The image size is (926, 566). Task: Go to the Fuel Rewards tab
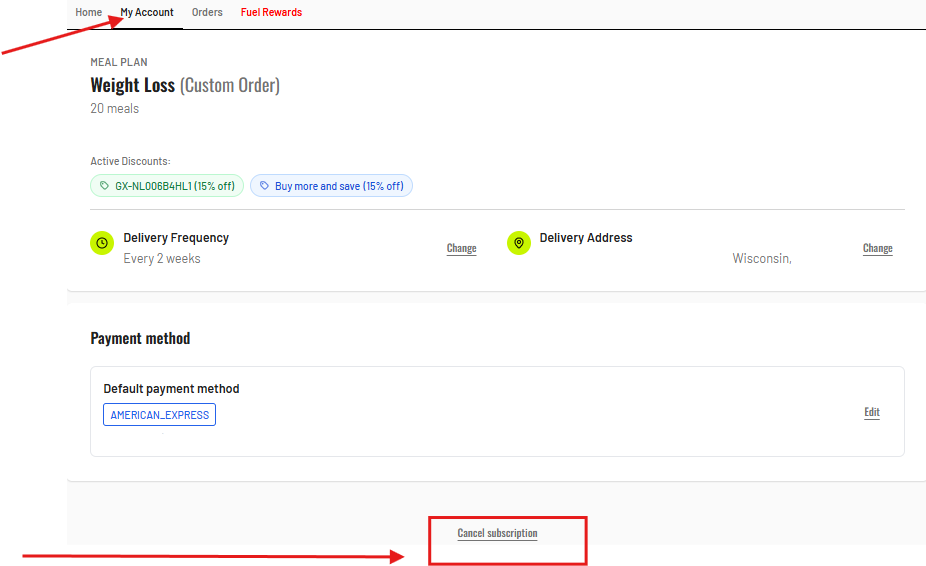tap(271, 12)
